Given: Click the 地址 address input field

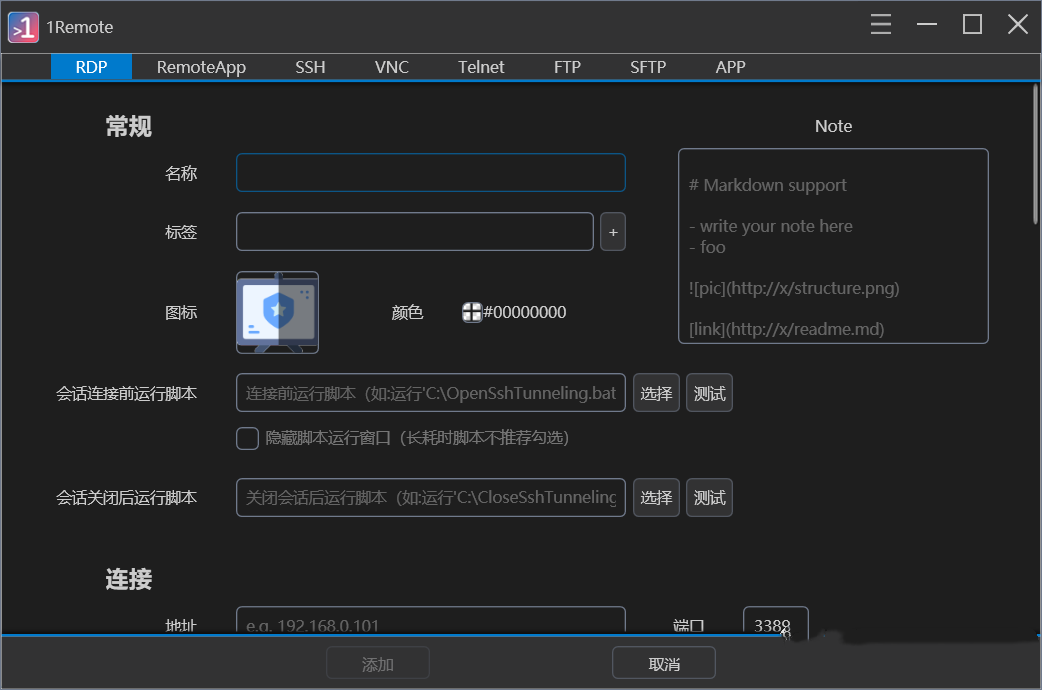Looking at the screenshot, I should (431, 621).
